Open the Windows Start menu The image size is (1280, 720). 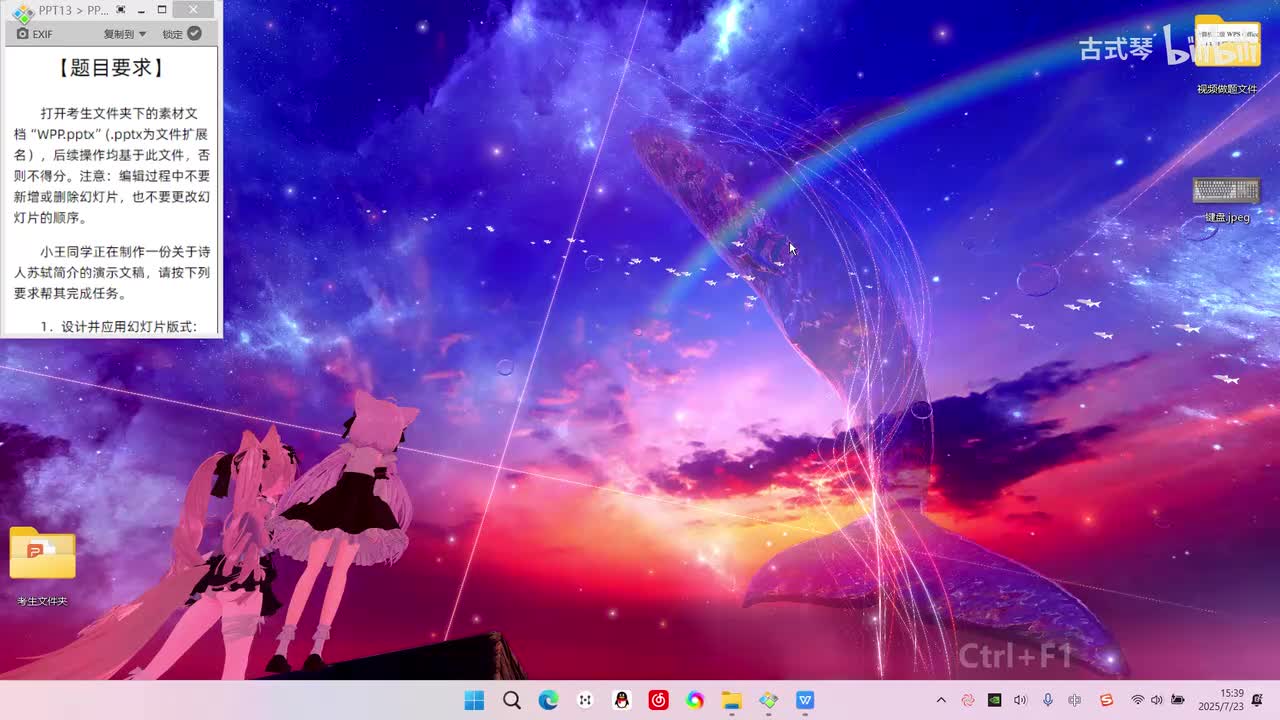(x=475, y=700)
